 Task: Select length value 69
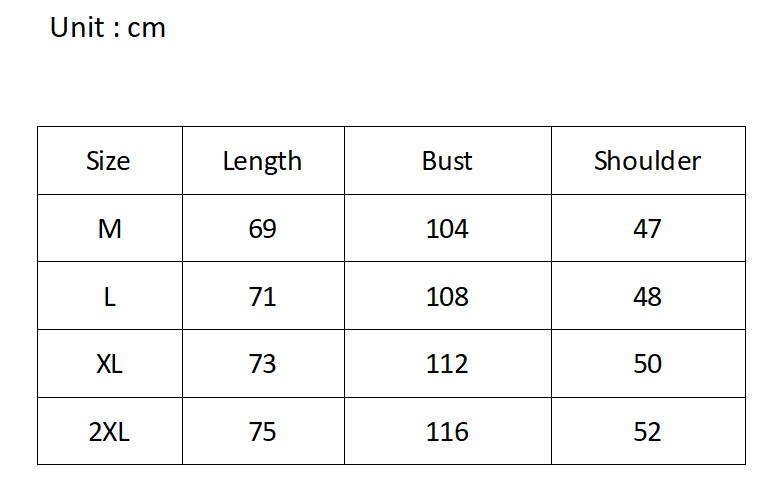tap(262, 229)
